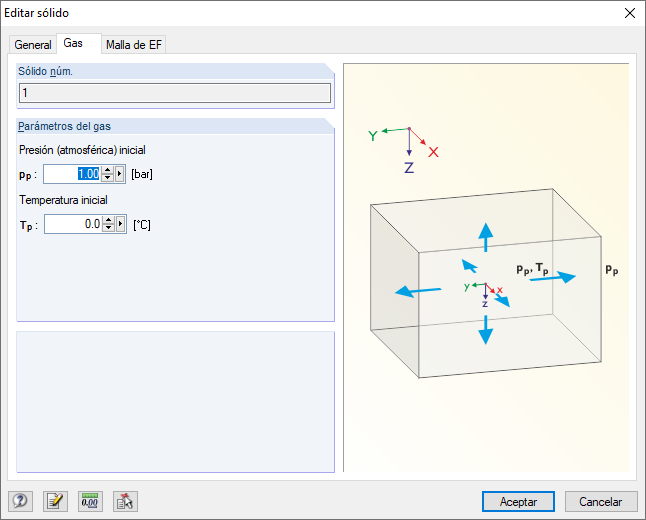
Task: Click the [°C] unit label
Action: [x=142, y=225]
